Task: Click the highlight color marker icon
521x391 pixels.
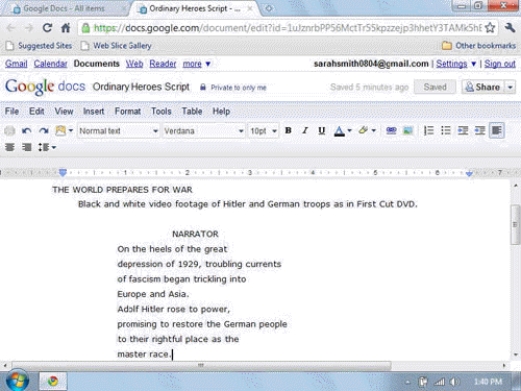Action: (363, 130)
